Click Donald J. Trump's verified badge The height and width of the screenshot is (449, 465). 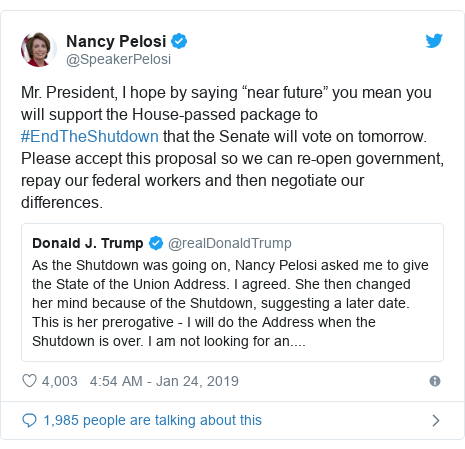[x=156, y=243]
